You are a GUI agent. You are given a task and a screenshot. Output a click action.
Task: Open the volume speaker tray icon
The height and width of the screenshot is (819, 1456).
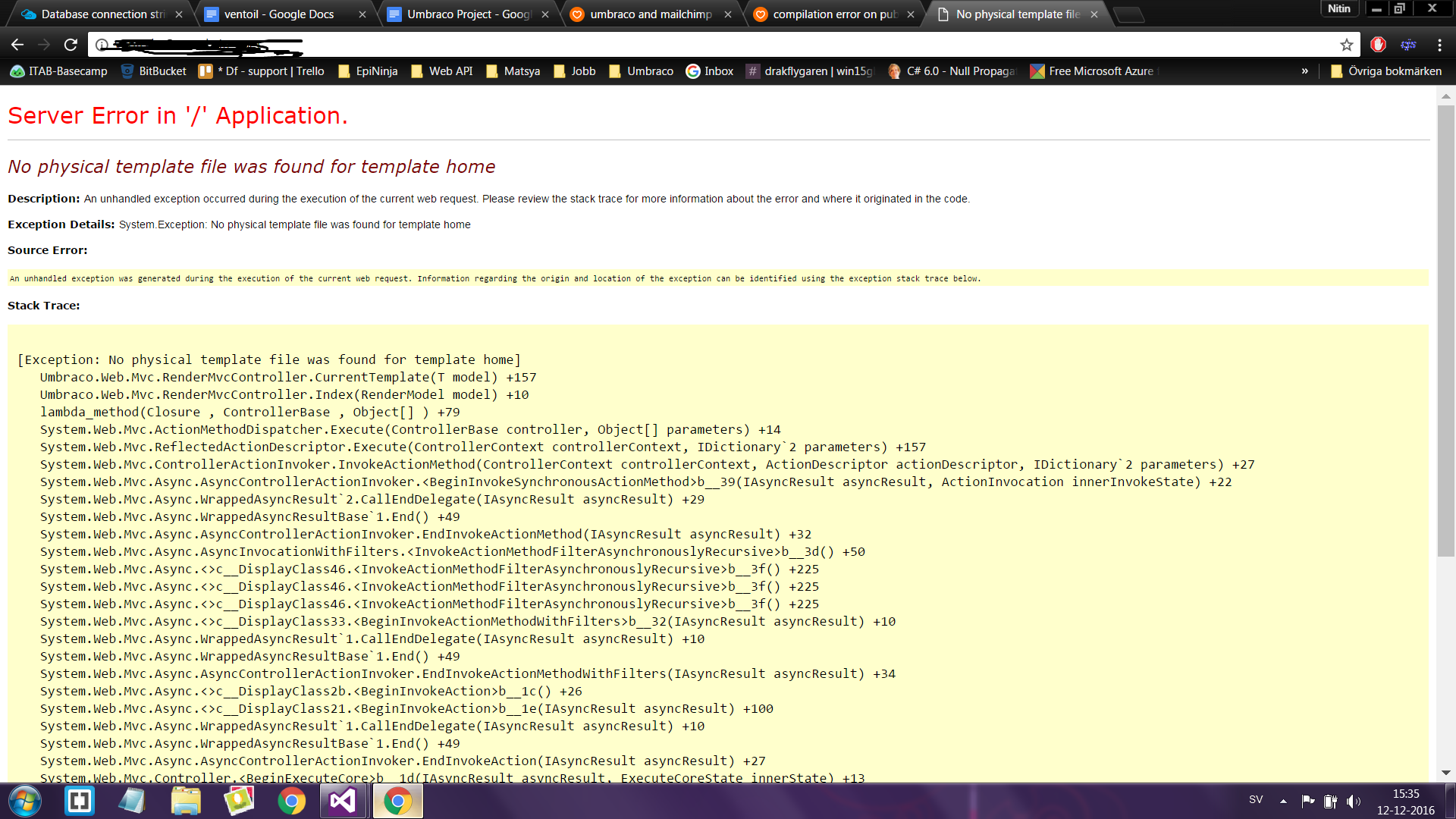[1354, 801]
